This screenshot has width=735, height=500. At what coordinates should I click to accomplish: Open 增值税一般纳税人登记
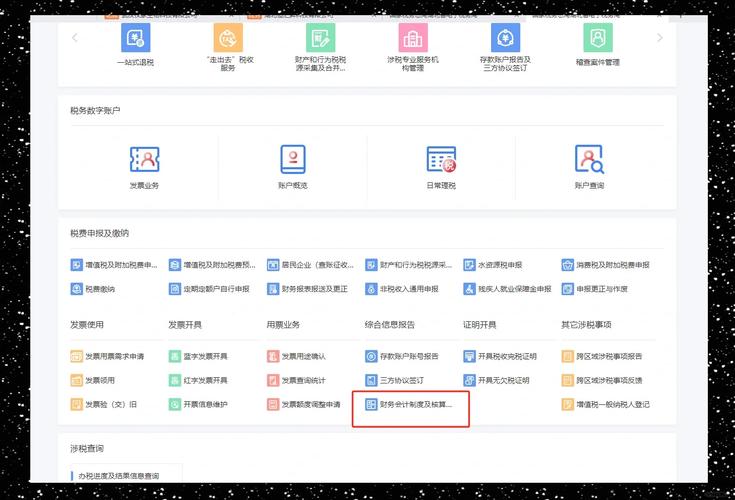tap(606, 404)
